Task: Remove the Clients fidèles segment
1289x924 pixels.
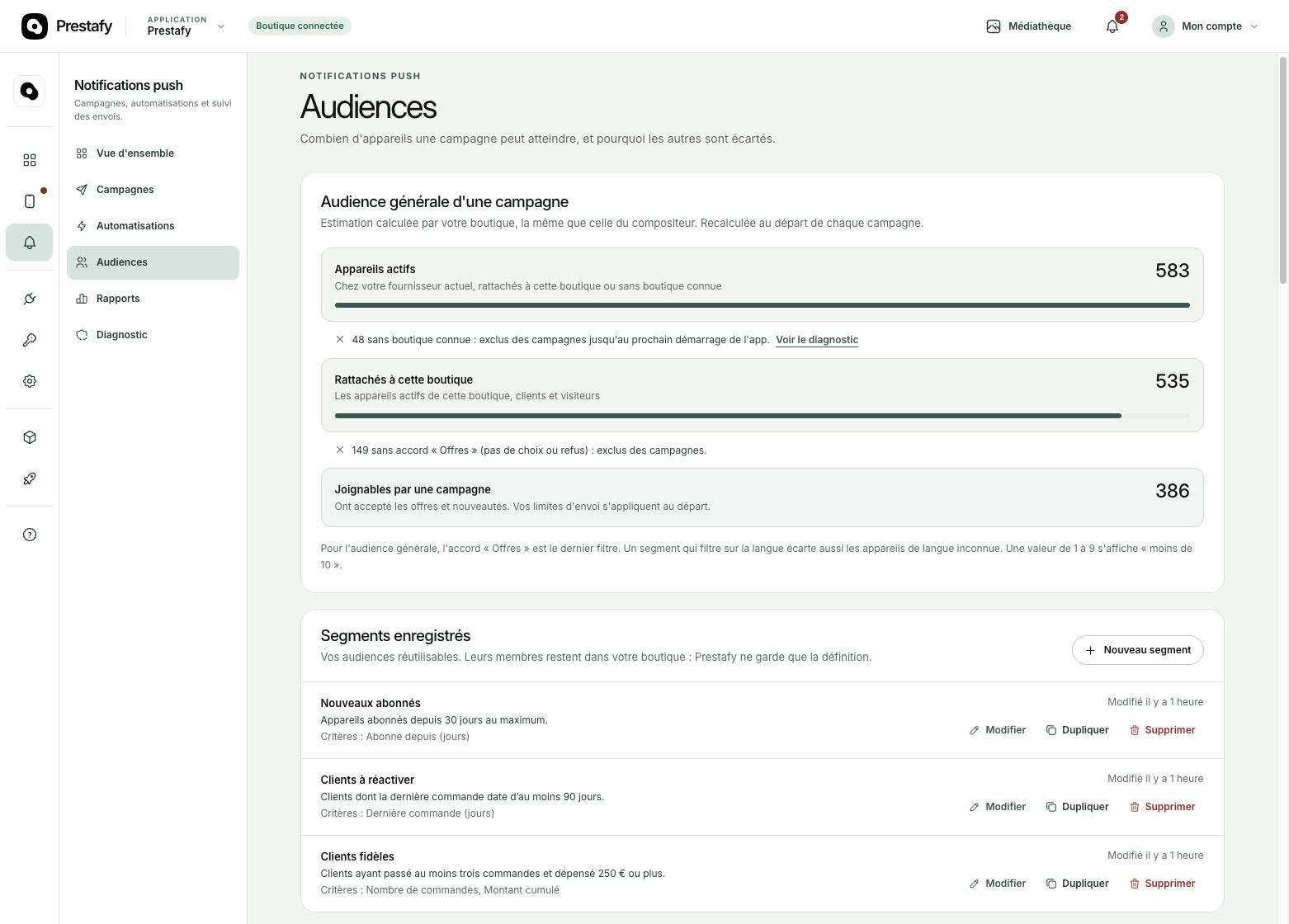Action: click(x=1162, y=884)
